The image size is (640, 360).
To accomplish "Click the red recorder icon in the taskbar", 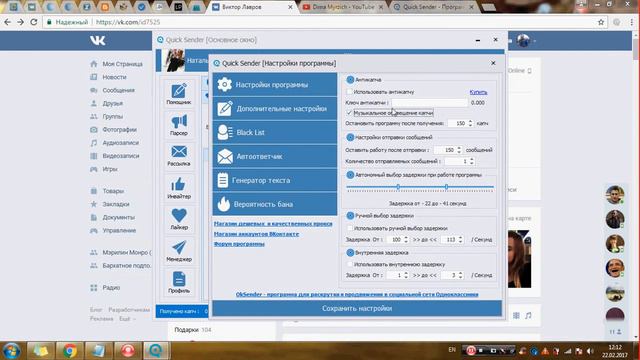I will click(128, 351).
